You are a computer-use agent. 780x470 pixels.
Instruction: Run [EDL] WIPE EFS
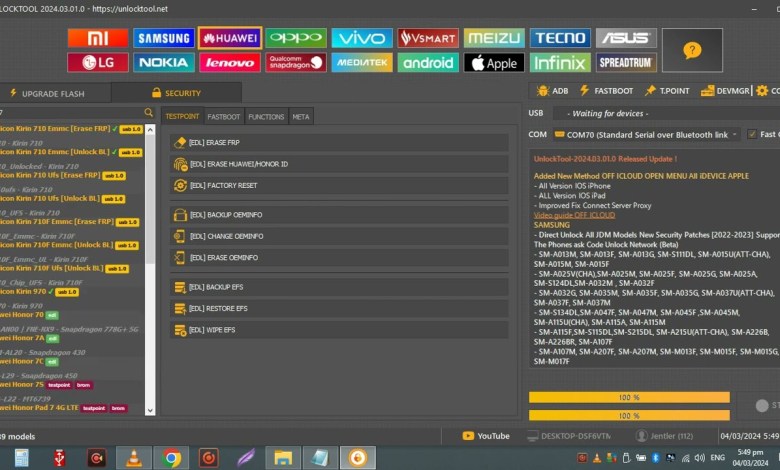tap(339, 330)
